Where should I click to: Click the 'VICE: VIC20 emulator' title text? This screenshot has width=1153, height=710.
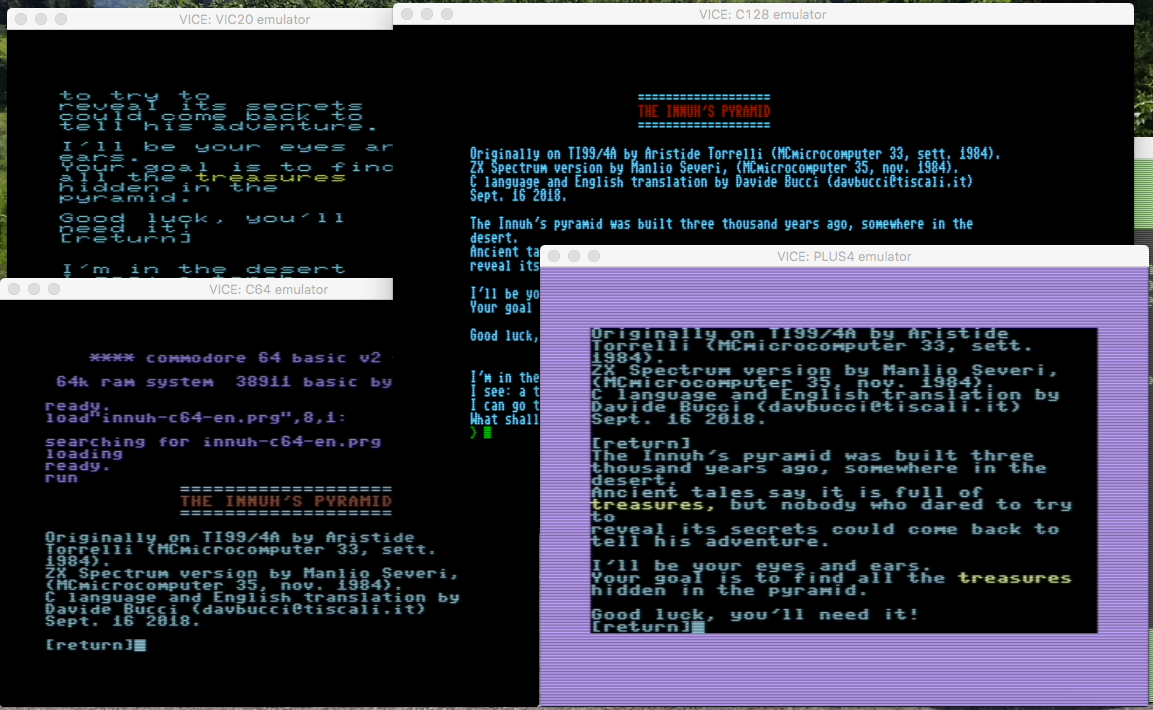tap(244, 20)
